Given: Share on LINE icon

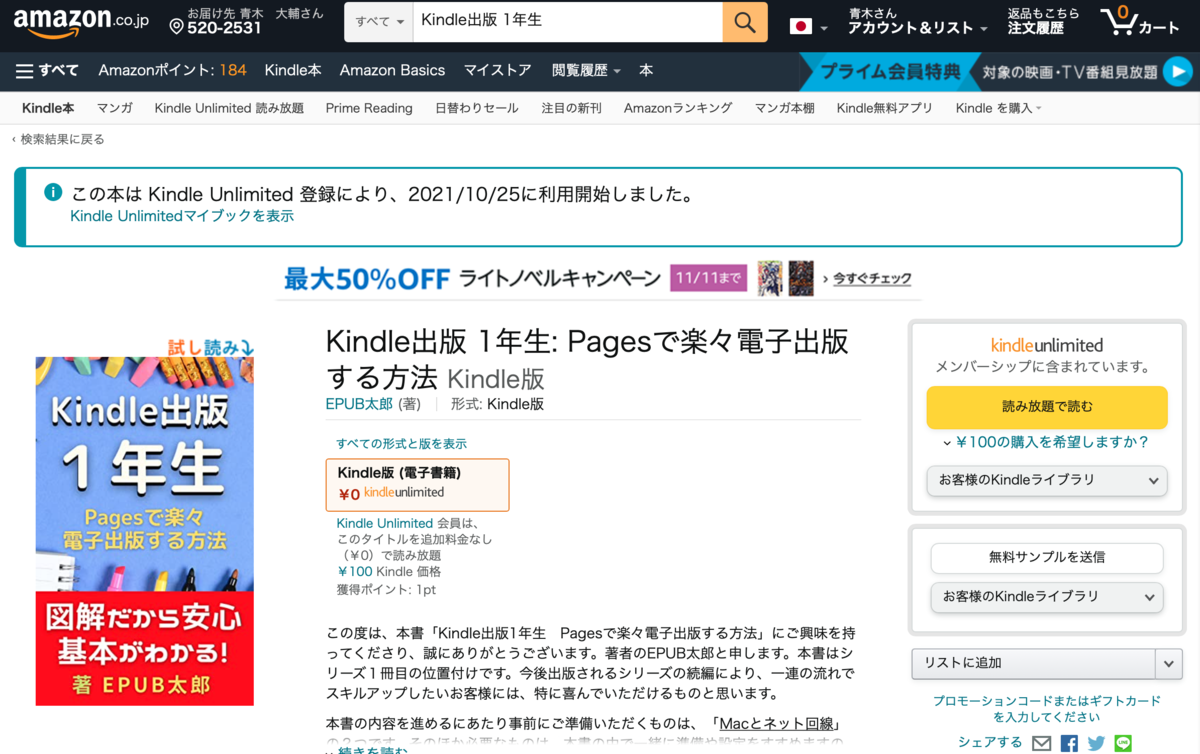Looking at the screenshot, I should pyautogui.click(x=1123, y=743).
